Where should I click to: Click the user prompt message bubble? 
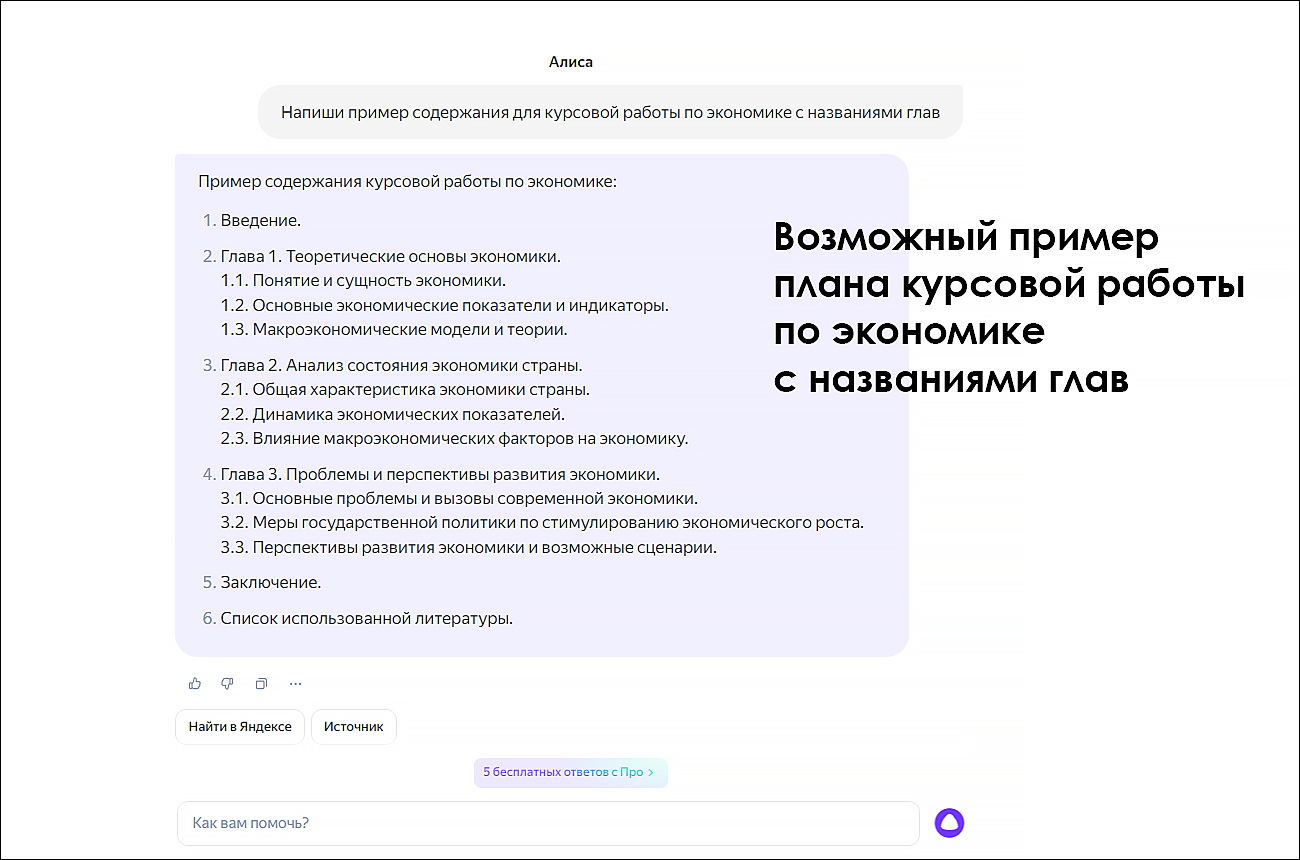[x=610, y=112]
